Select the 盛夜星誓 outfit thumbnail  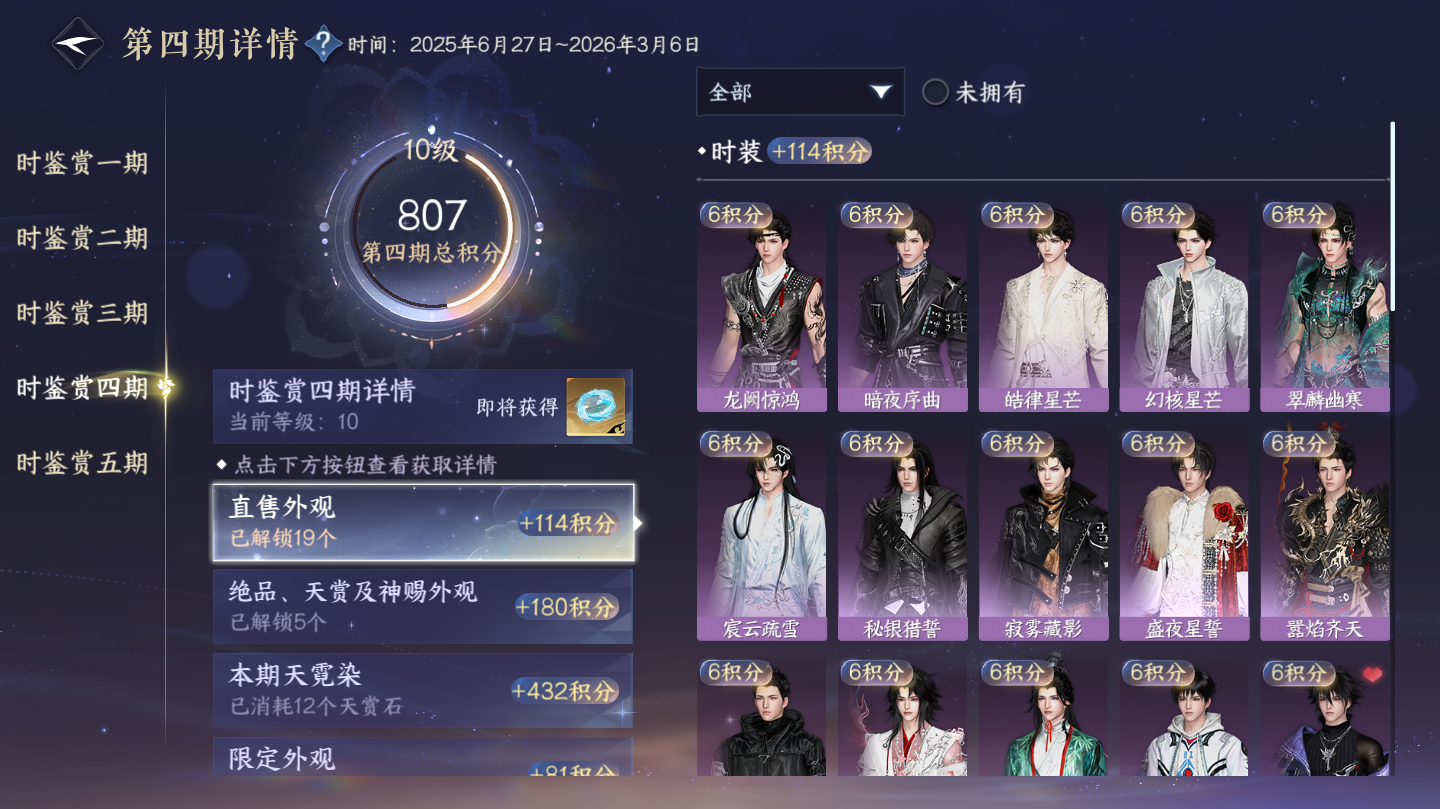click(x=1184, y=535)
